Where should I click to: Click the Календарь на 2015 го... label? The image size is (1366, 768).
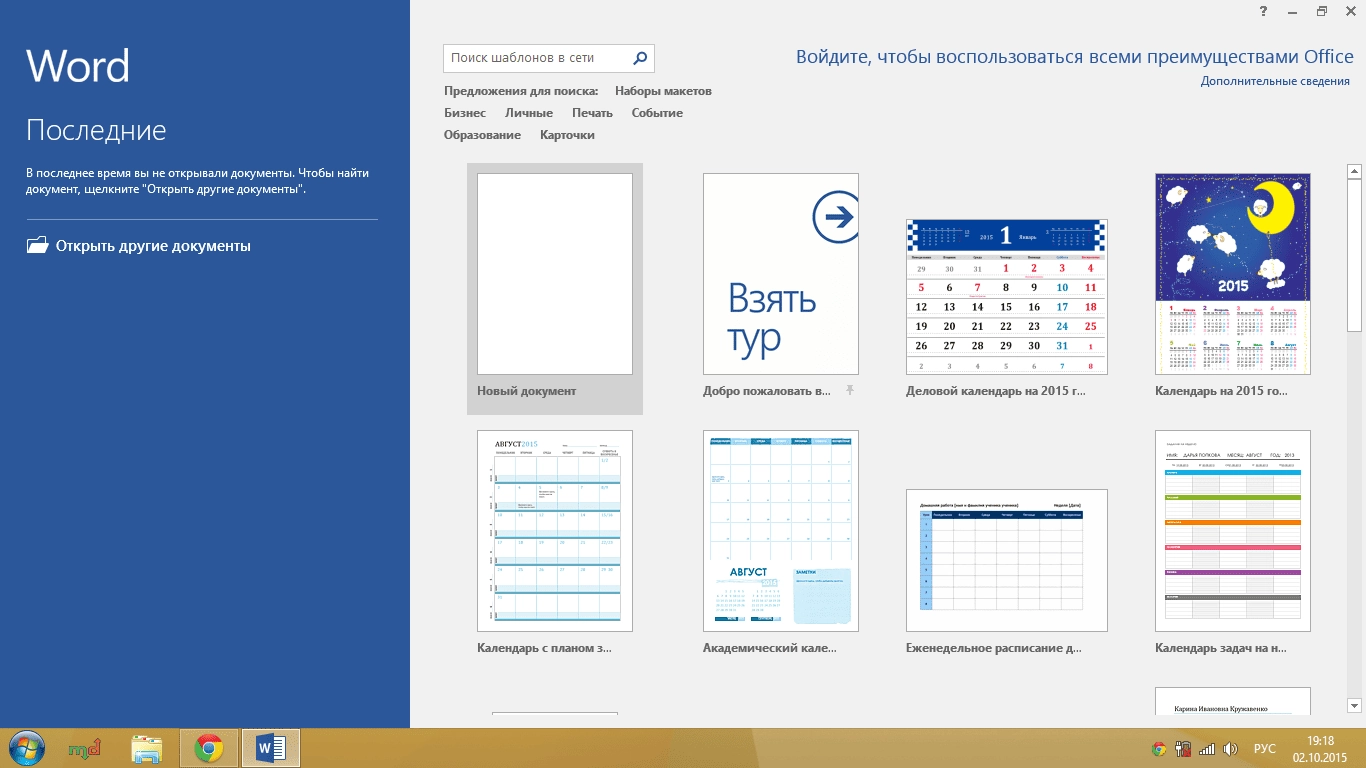coord(1221,391)
